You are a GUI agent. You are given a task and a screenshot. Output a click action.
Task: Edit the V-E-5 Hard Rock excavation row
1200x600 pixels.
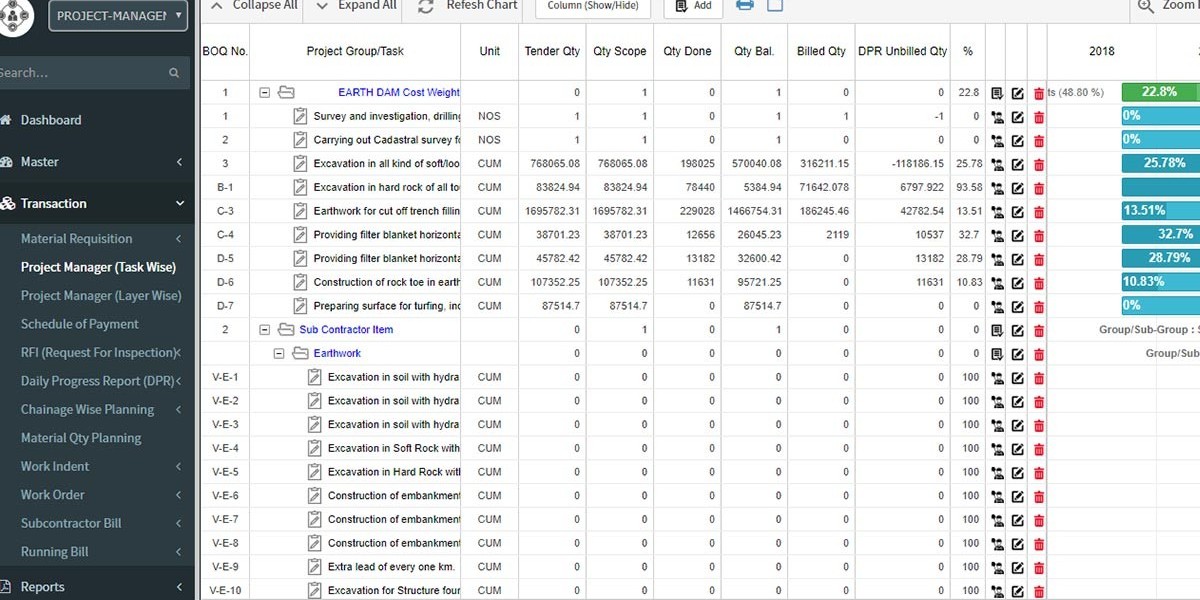(x=1018, y=473)
